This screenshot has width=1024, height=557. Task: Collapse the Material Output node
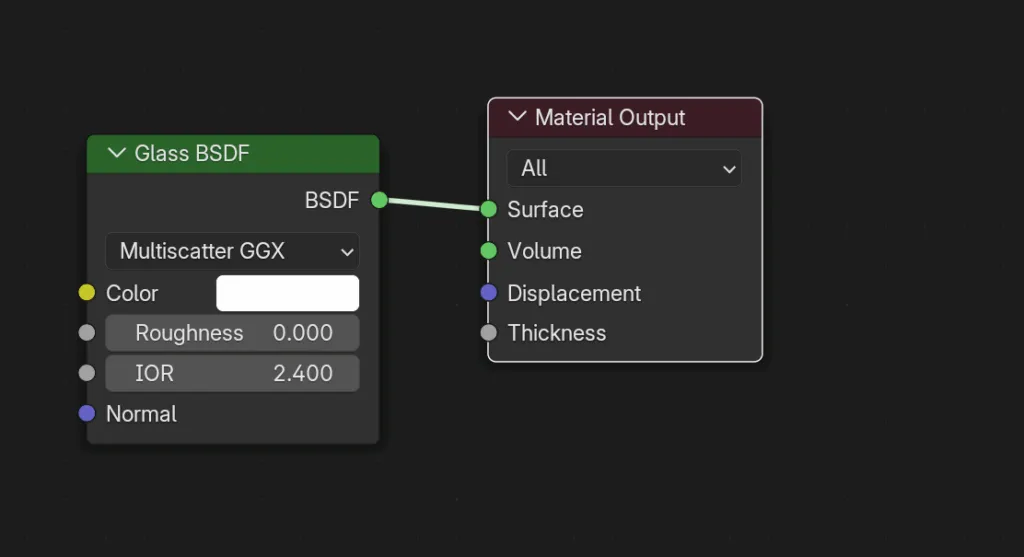[x=517, y=117]
